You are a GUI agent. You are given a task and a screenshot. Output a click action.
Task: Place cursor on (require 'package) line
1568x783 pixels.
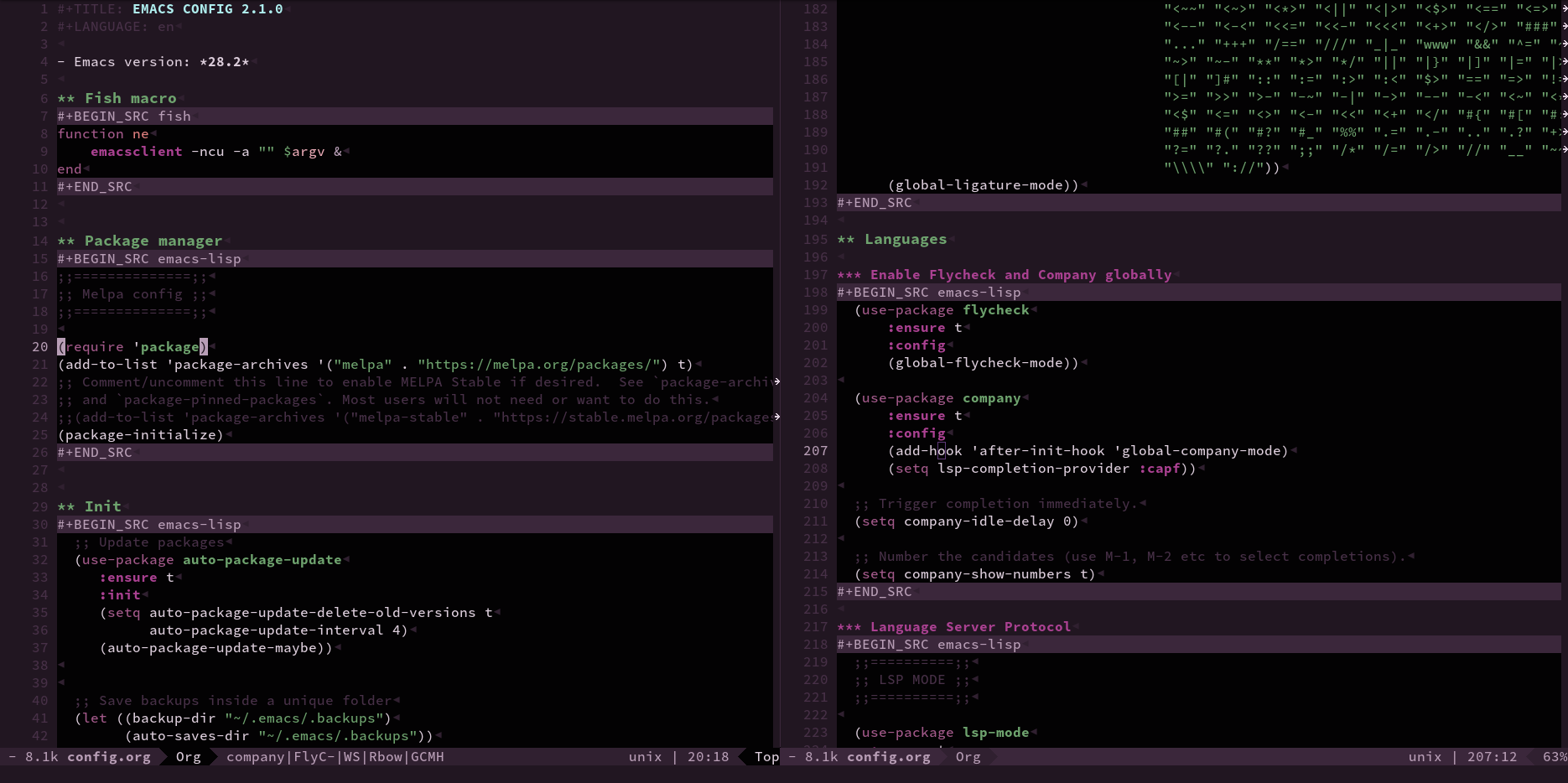point(132,346)
